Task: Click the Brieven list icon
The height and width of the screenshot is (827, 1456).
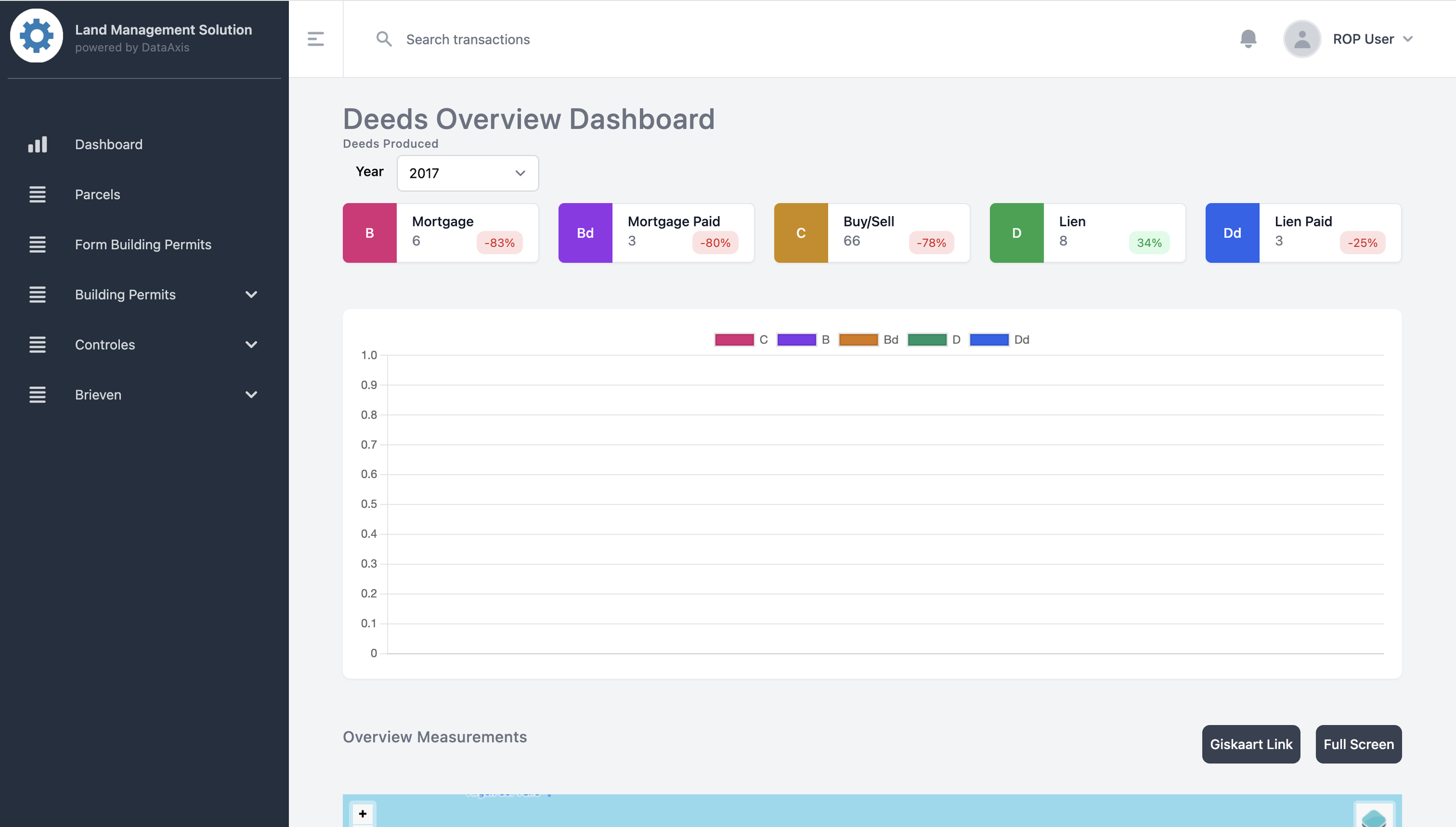Action: pyautogui.click(x=38, y=395)
